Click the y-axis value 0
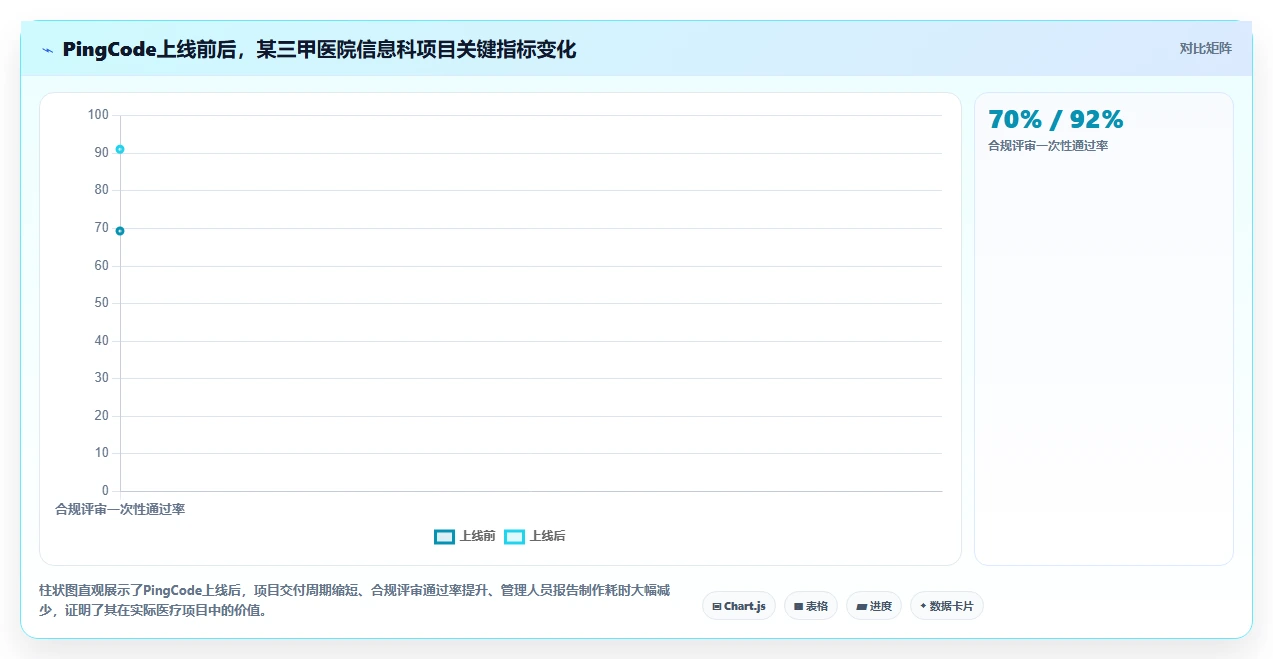1273x659 pixels. pyautogui.click(x=105, y=491)
